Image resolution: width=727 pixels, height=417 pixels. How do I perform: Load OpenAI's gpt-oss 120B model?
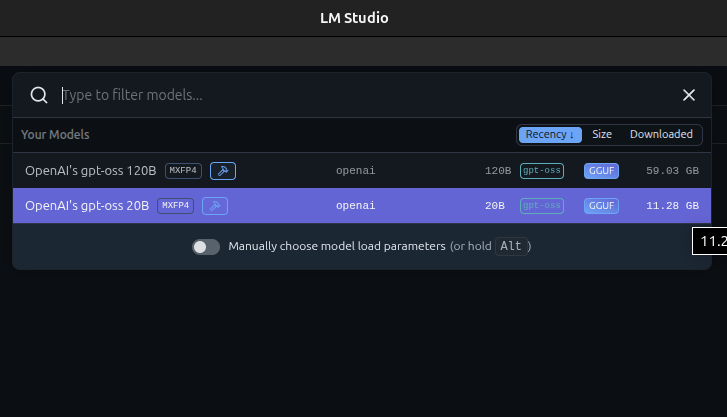[90, 171]
